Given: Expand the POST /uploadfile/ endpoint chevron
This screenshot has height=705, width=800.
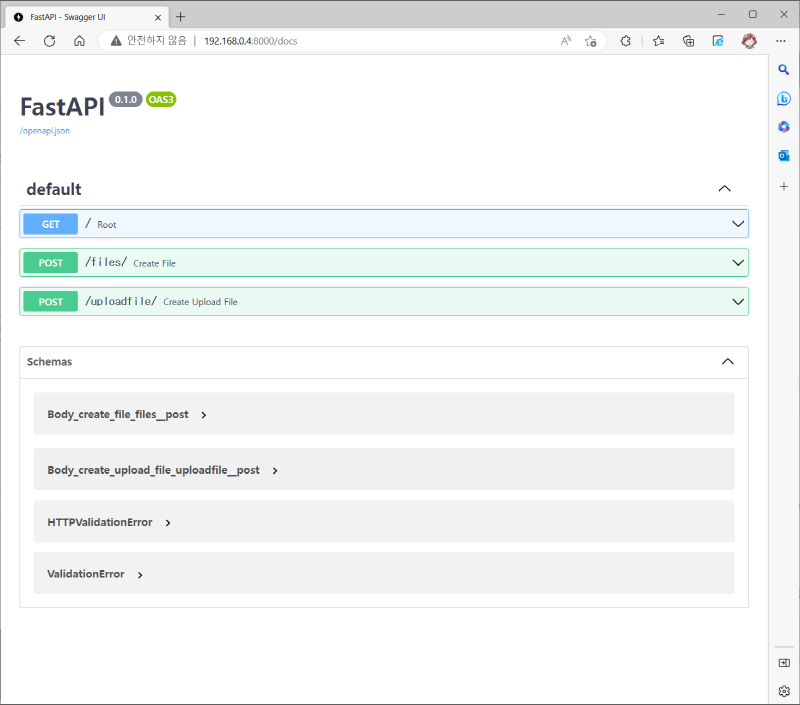Looking at the screenshot, I should pos(738,301).
